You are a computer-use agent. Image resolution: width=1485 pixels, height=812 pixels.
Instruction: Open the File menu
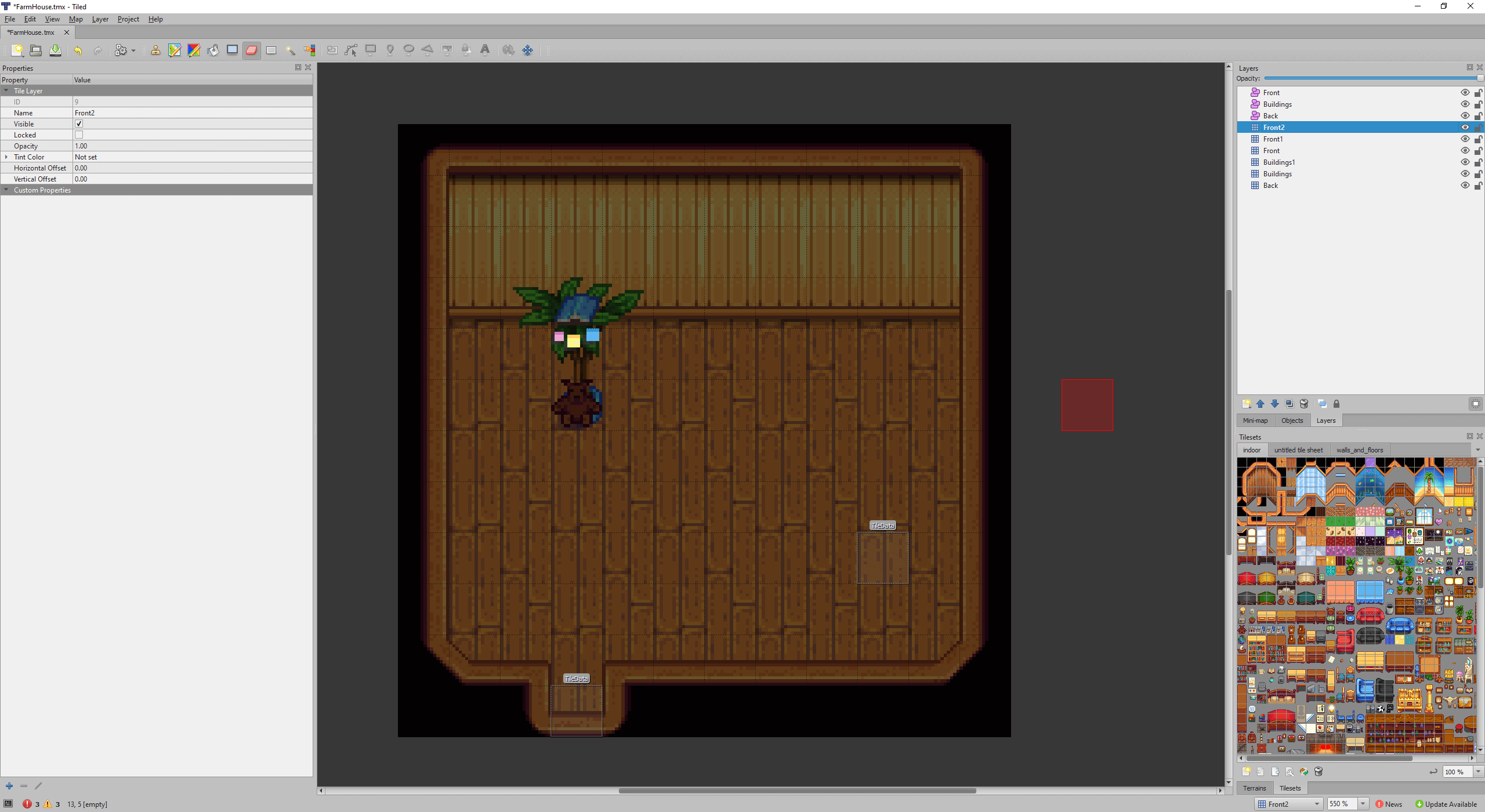(x=10, y=19)
